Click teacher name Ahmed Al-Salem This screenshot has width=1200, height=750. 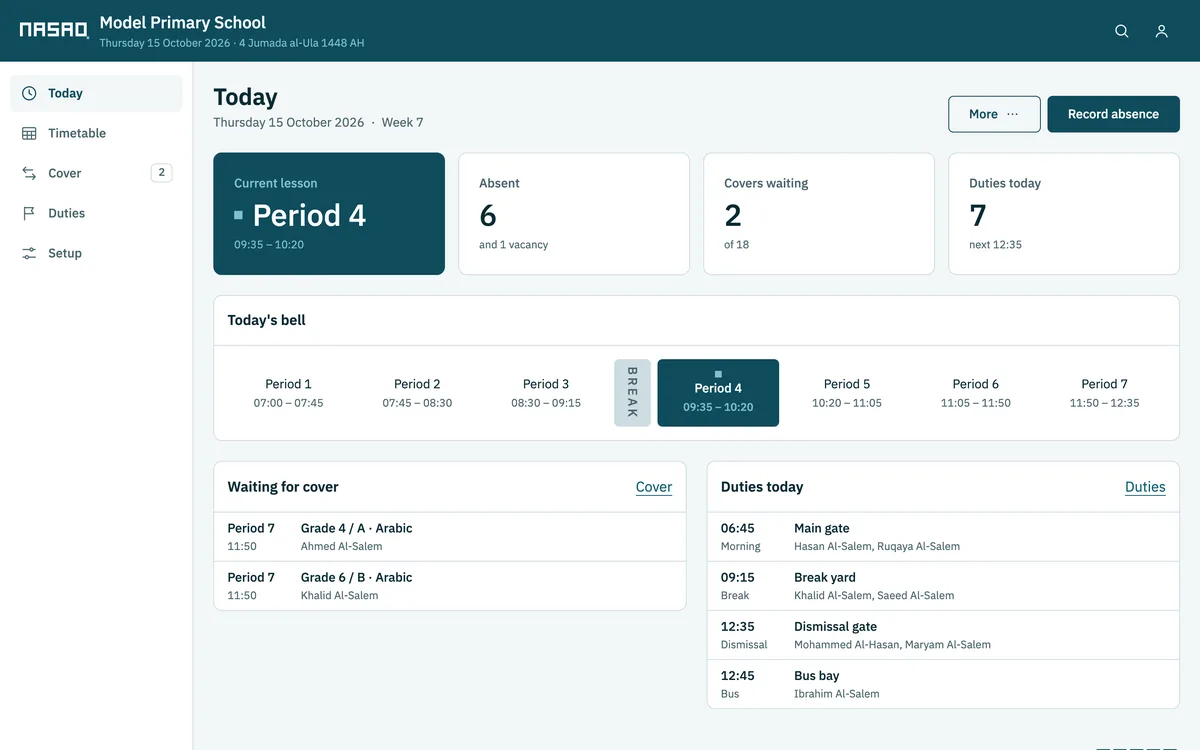coord(341,547)
